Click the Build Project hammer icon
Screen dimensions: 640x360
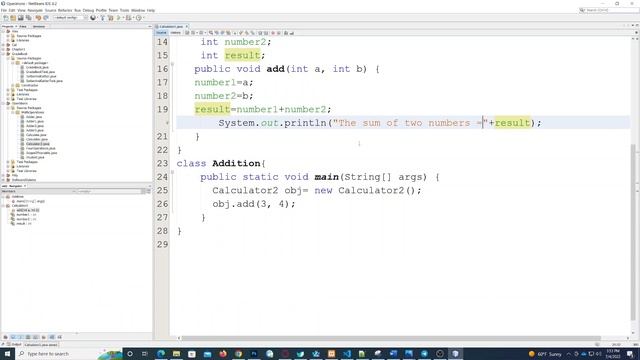(x=102, y=18)
